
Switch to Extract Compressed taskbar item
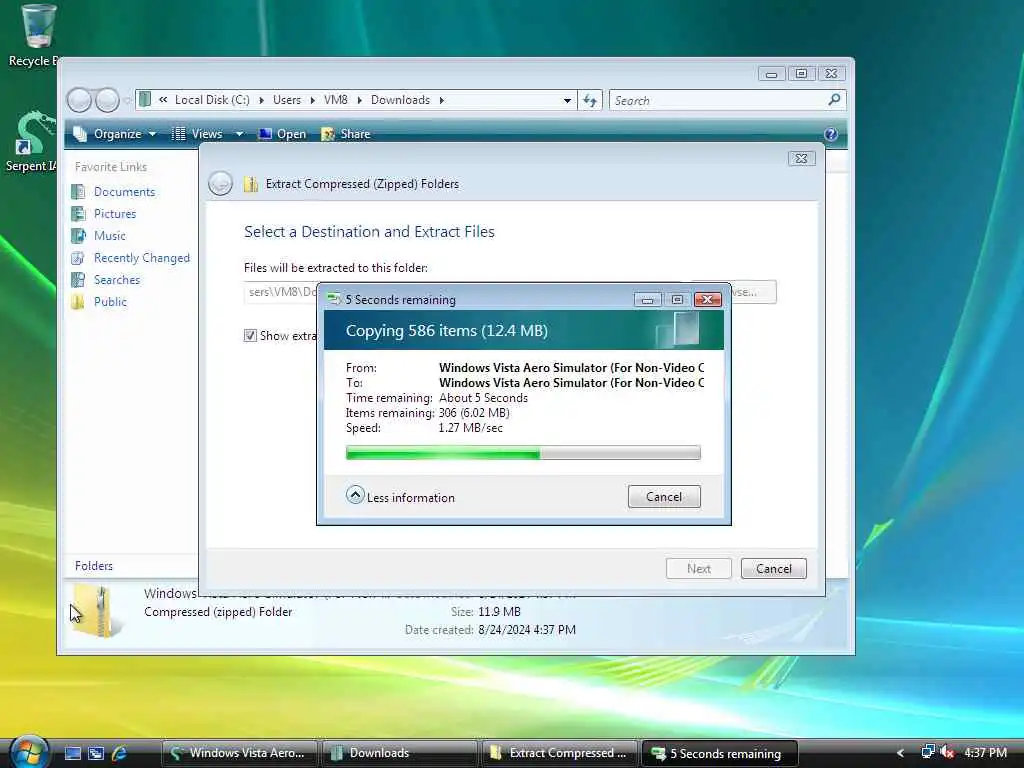tap(559, 753)
